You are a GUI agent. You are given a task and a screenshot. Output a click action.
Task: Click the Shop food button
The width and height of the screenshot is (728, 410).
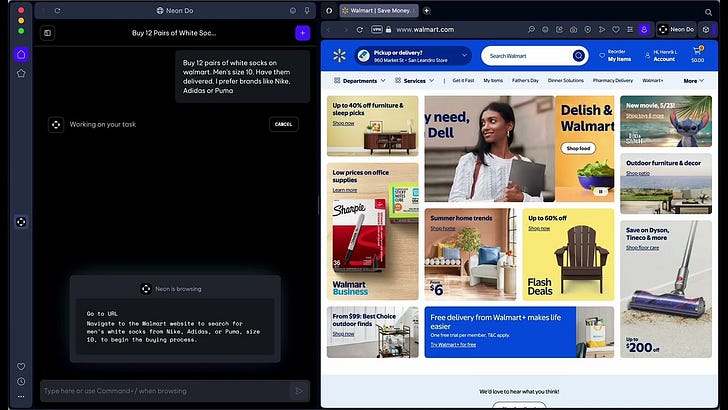pos(578,149)
